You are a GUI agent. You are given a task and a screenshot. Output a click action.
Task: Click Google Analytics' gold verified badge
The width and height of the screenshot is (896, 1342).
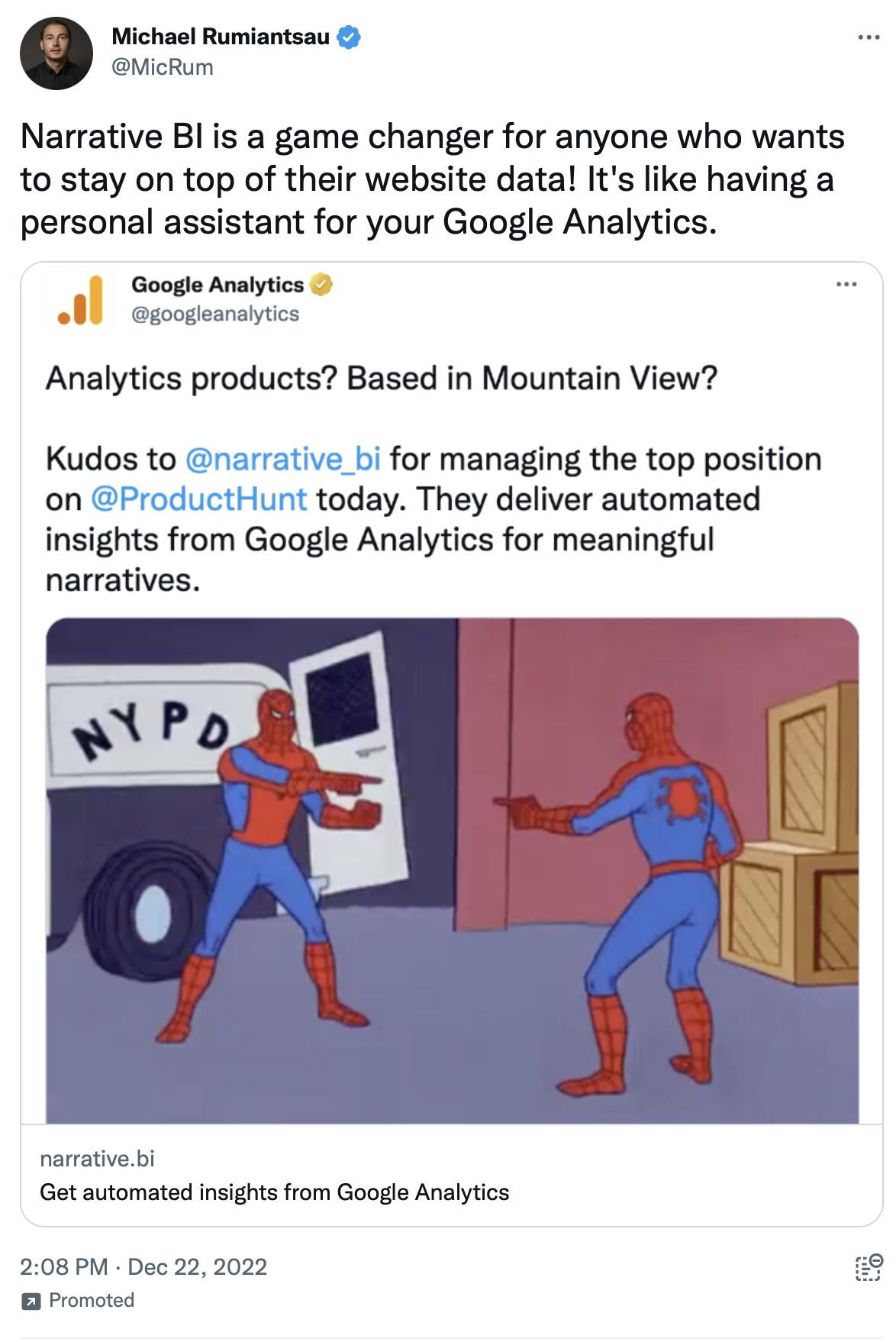pos(321,285)
